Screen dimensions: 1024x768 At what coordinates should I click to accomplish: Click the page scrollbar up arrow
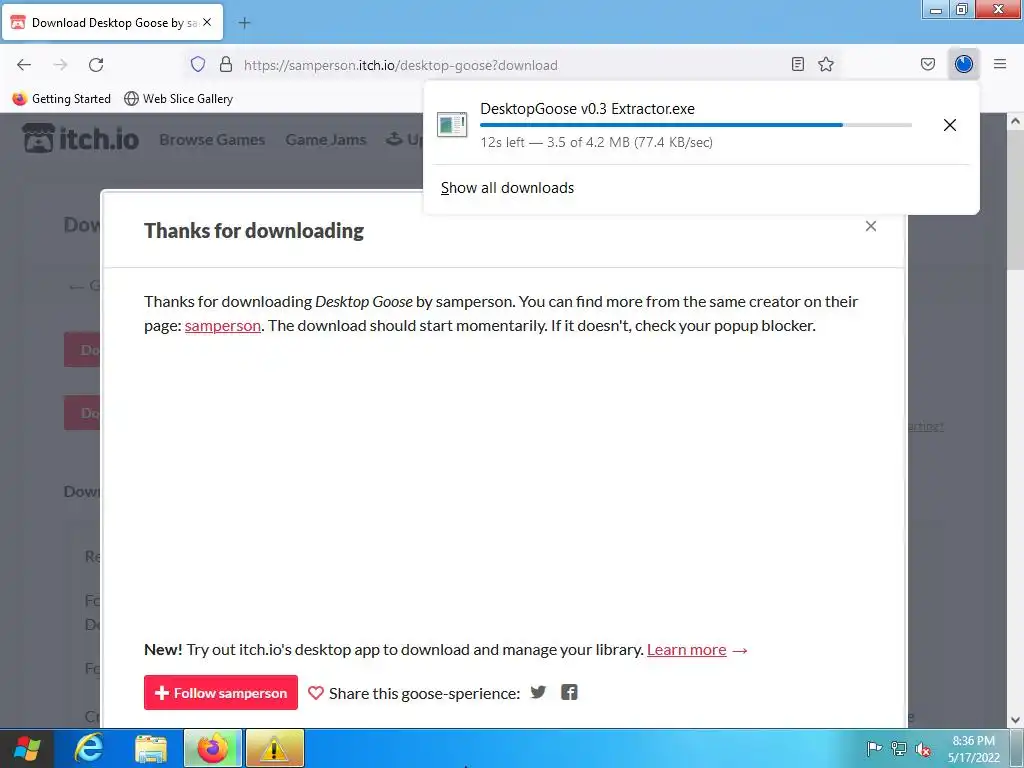click(x=1016, y=121)
